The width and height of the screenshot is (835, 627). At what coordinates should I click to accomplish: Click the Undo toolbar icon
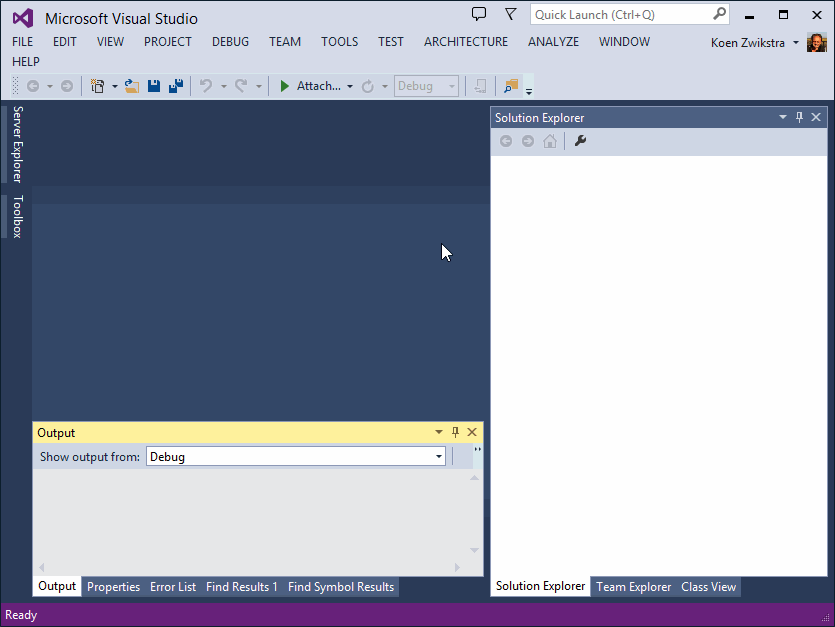point(206,86)
